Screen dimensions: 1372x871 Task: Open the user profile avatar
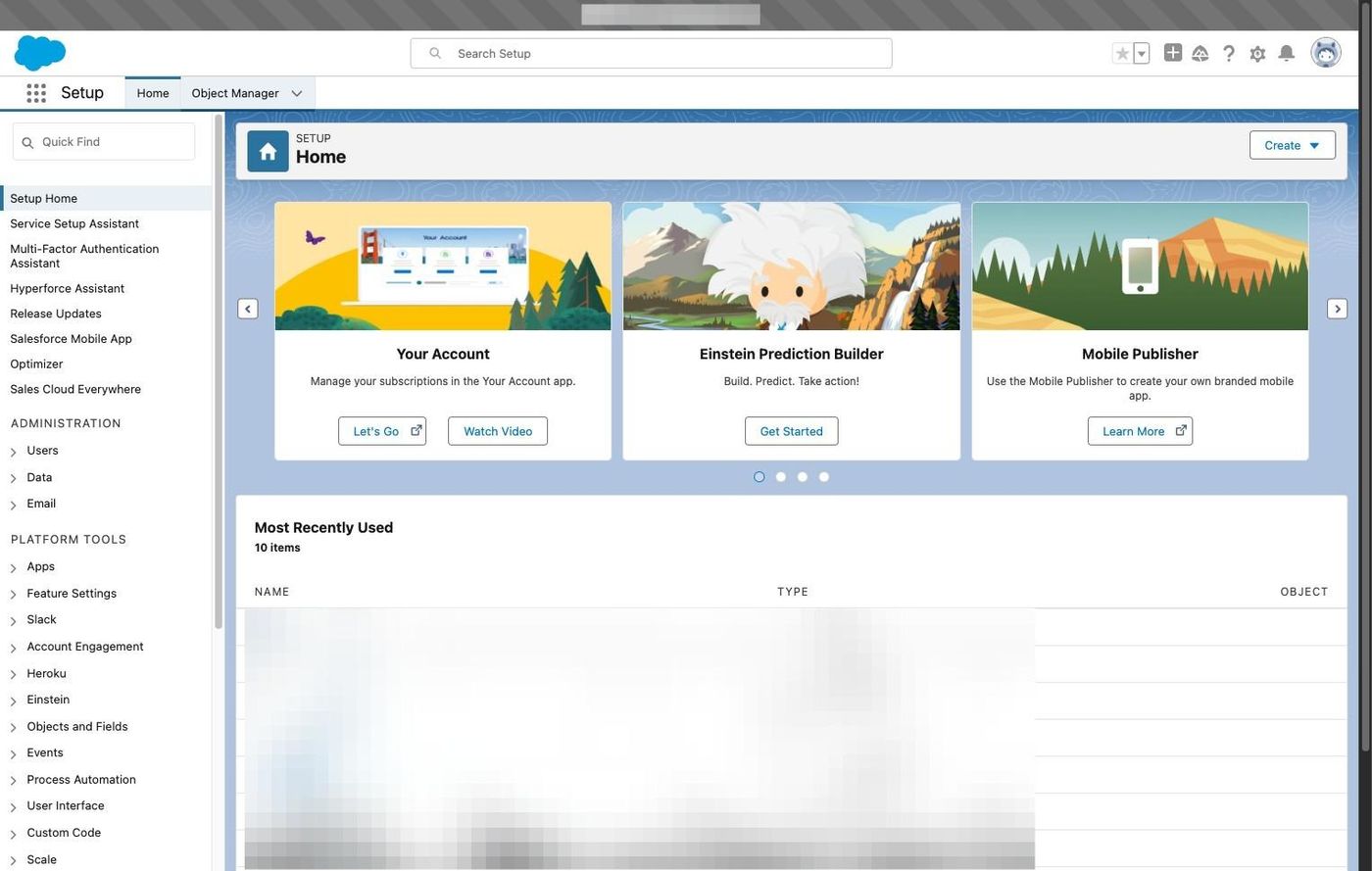coord(1326,53)
